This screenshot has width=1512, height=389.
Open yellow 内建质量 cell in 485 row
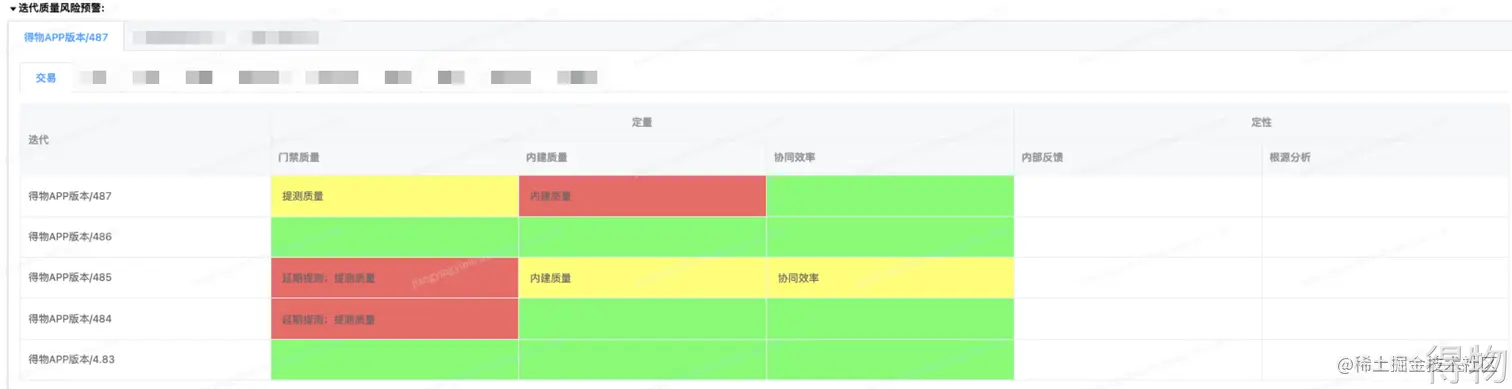click(642, 278)
